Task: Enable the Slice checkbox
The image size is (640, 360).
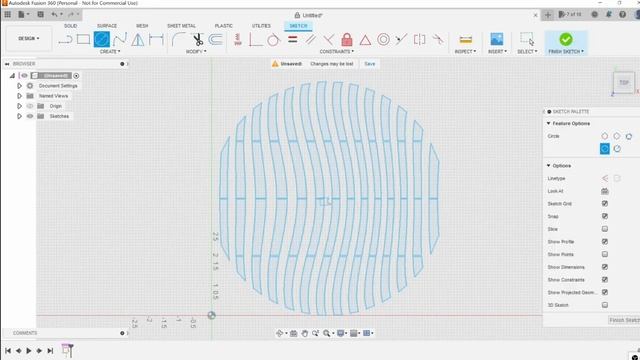Action: 604,229
